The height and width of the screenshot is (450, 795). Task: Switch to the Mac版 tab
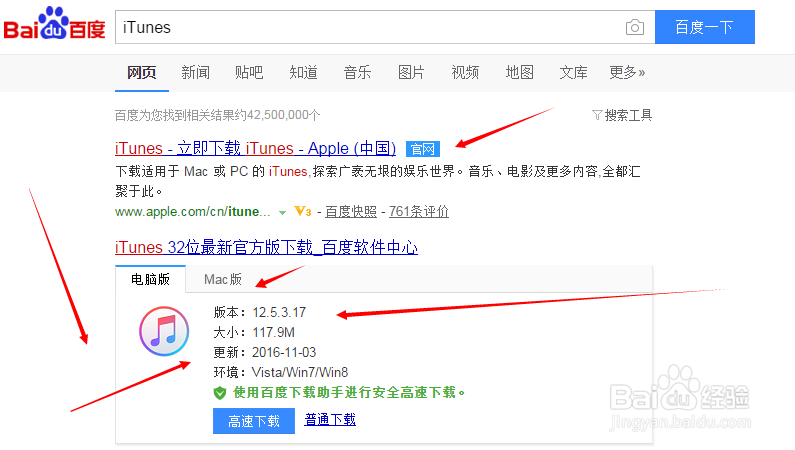pos(223,279)
